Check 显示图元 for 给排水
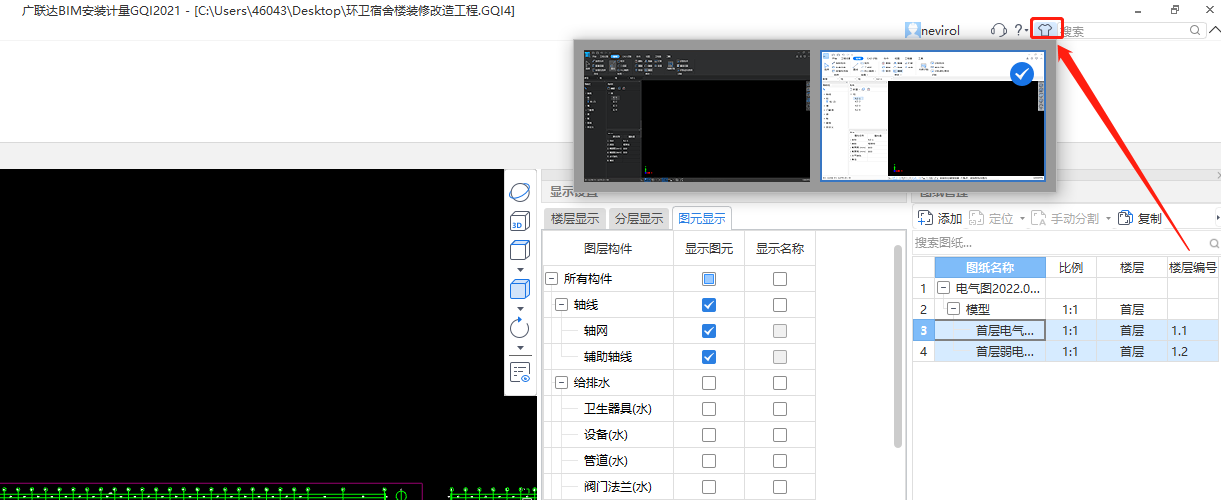Screen dimensions: 1221x500 (709, 382)
